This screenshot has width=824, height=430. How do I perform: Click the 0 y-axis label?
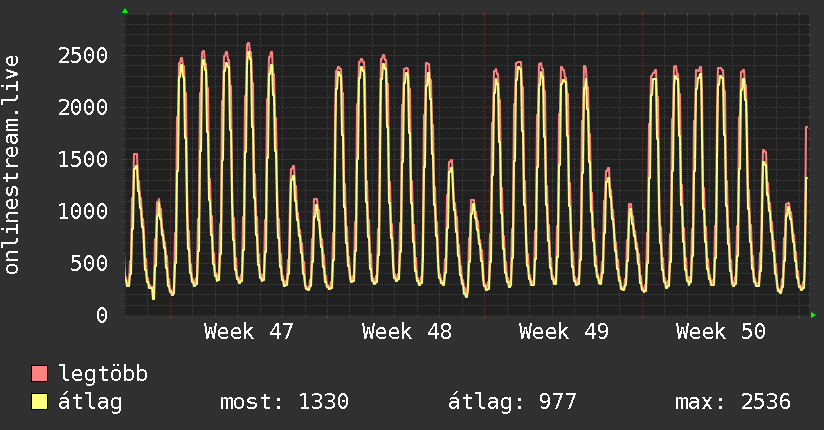(x=102, y=315)
